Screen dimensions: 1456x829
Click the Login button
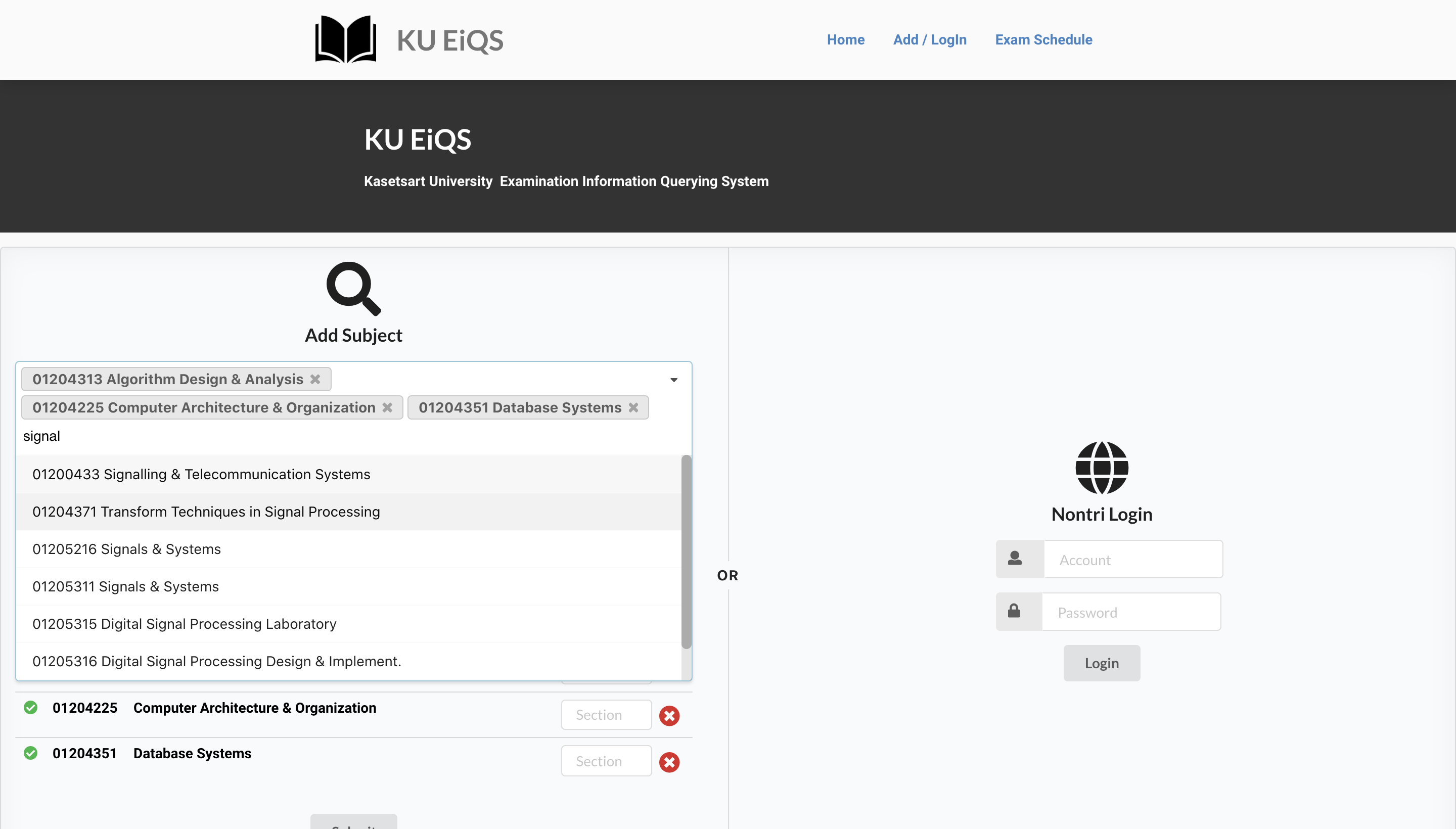point(1101,663)
